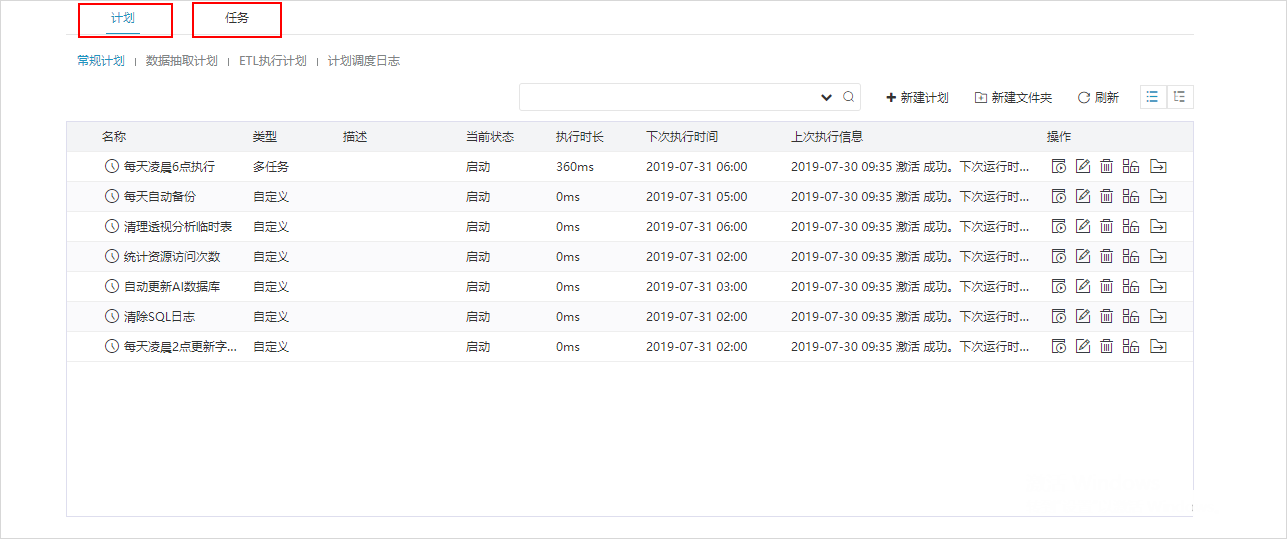Switch to the 计划 tab
The height and width of the screenshot is (539, 1287).
(123, 18)
